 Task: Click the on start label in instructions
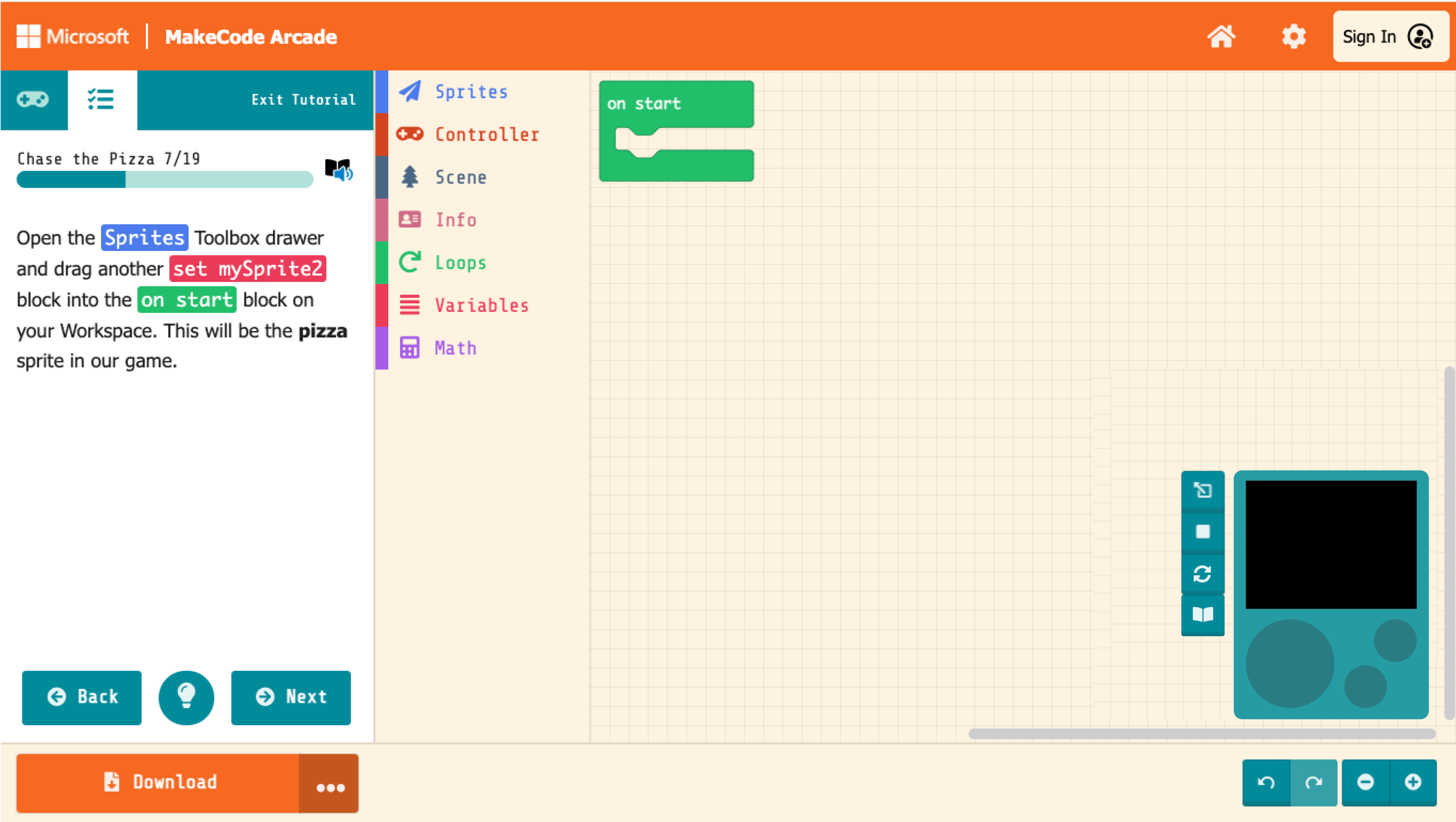[186, 300]
